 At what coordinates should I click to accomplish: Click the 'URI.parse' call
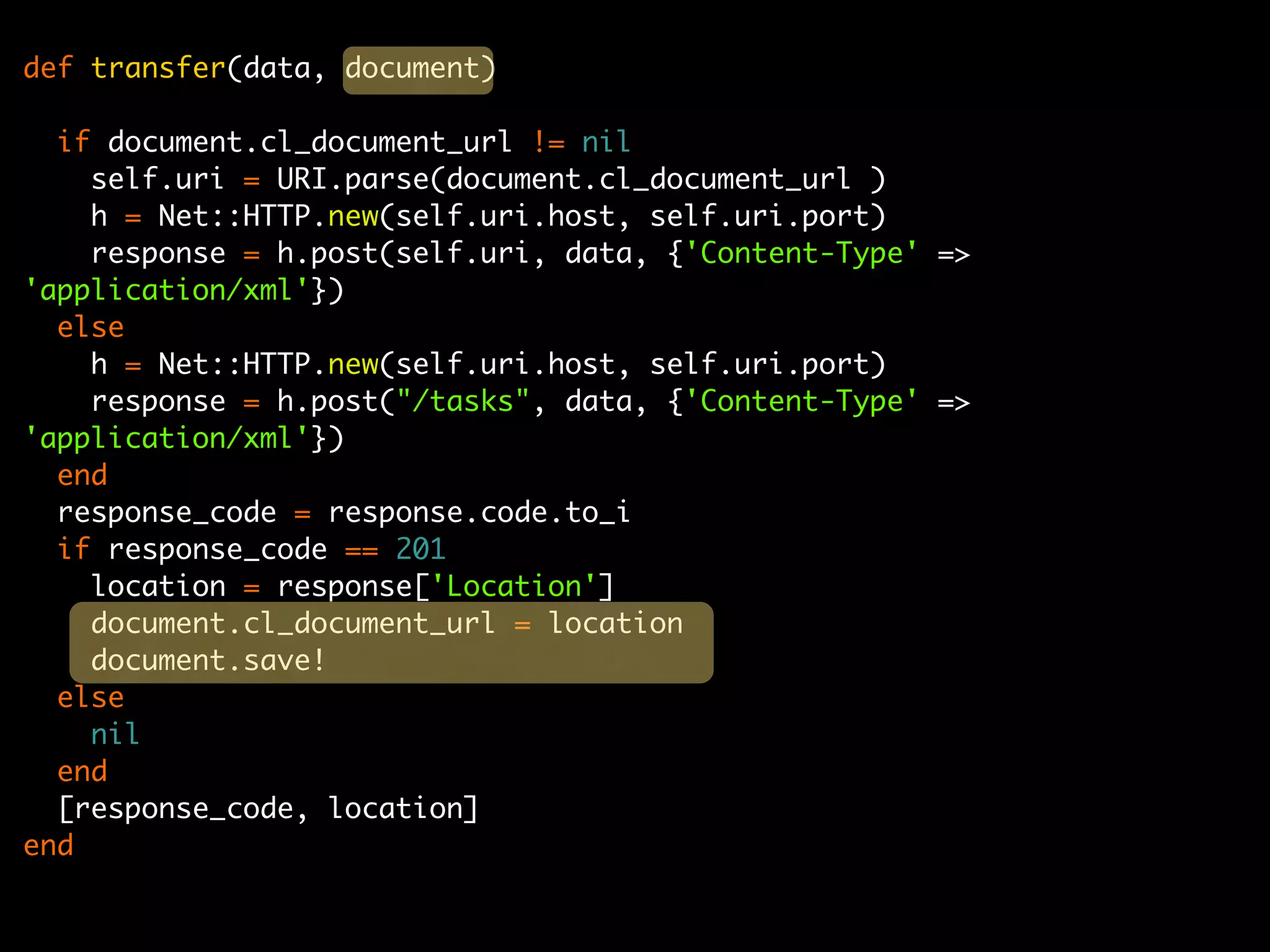point(352,180)
